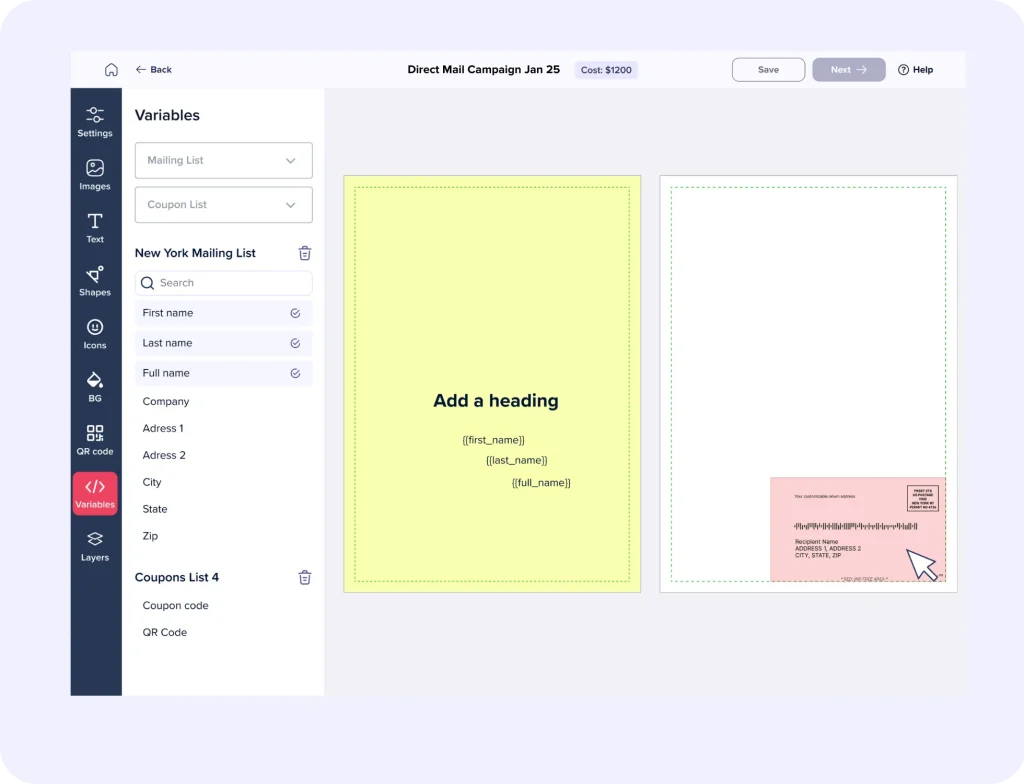Expand the Mailing List dropdown
This screenshot has height=784, width=1024.
223,160
